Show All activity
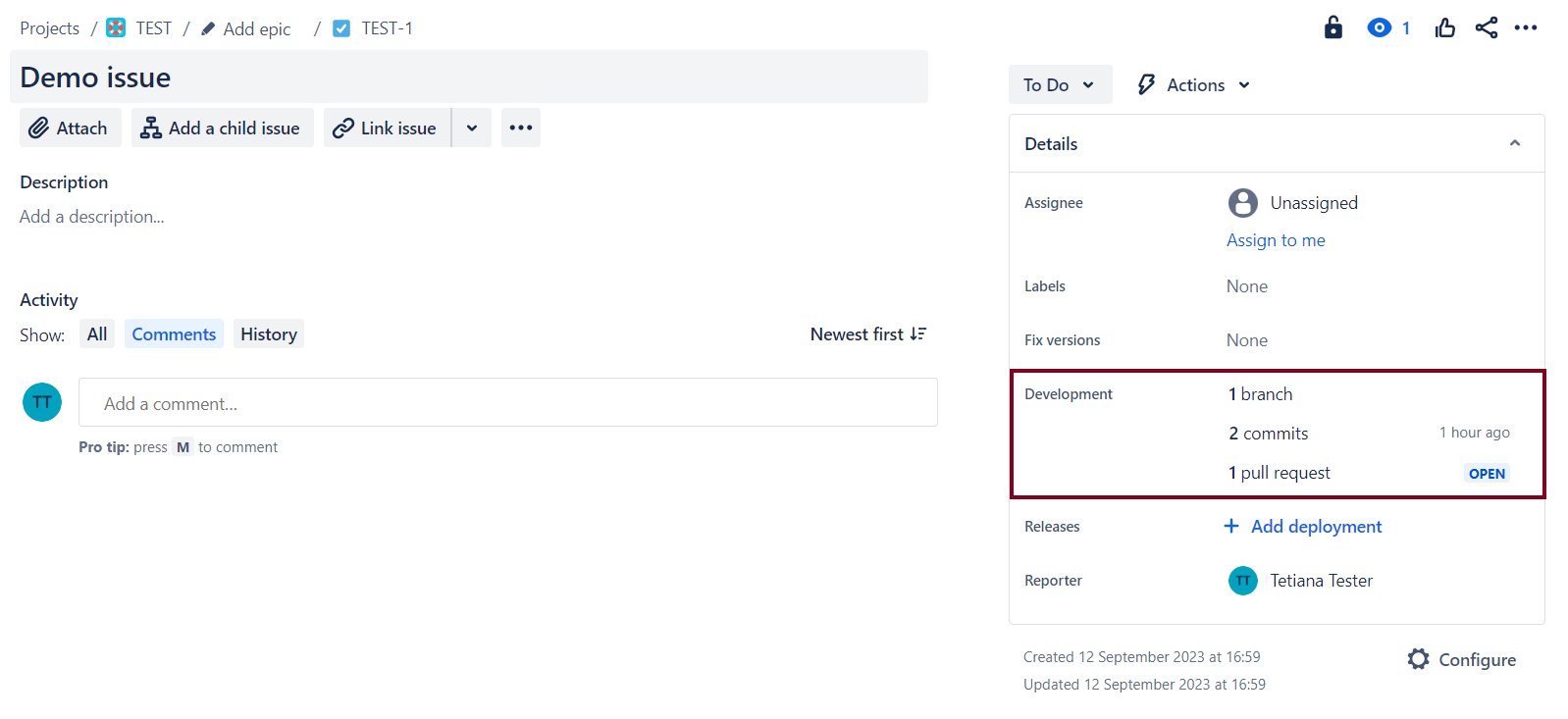 [x=97, y=334]
